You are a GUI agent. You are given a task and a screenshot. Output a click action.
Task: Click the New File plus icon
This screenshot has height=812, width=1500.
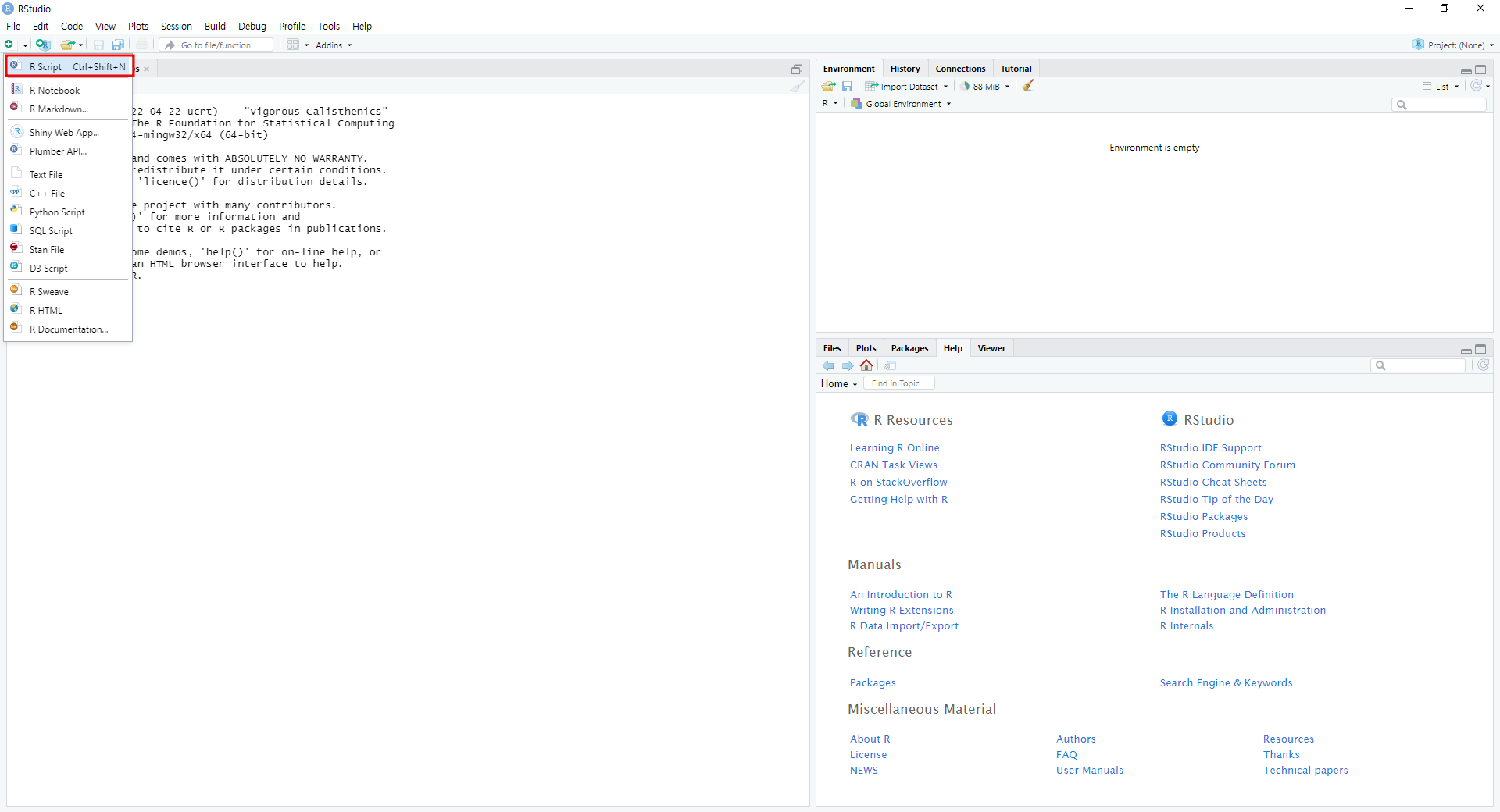pos(9,45)
